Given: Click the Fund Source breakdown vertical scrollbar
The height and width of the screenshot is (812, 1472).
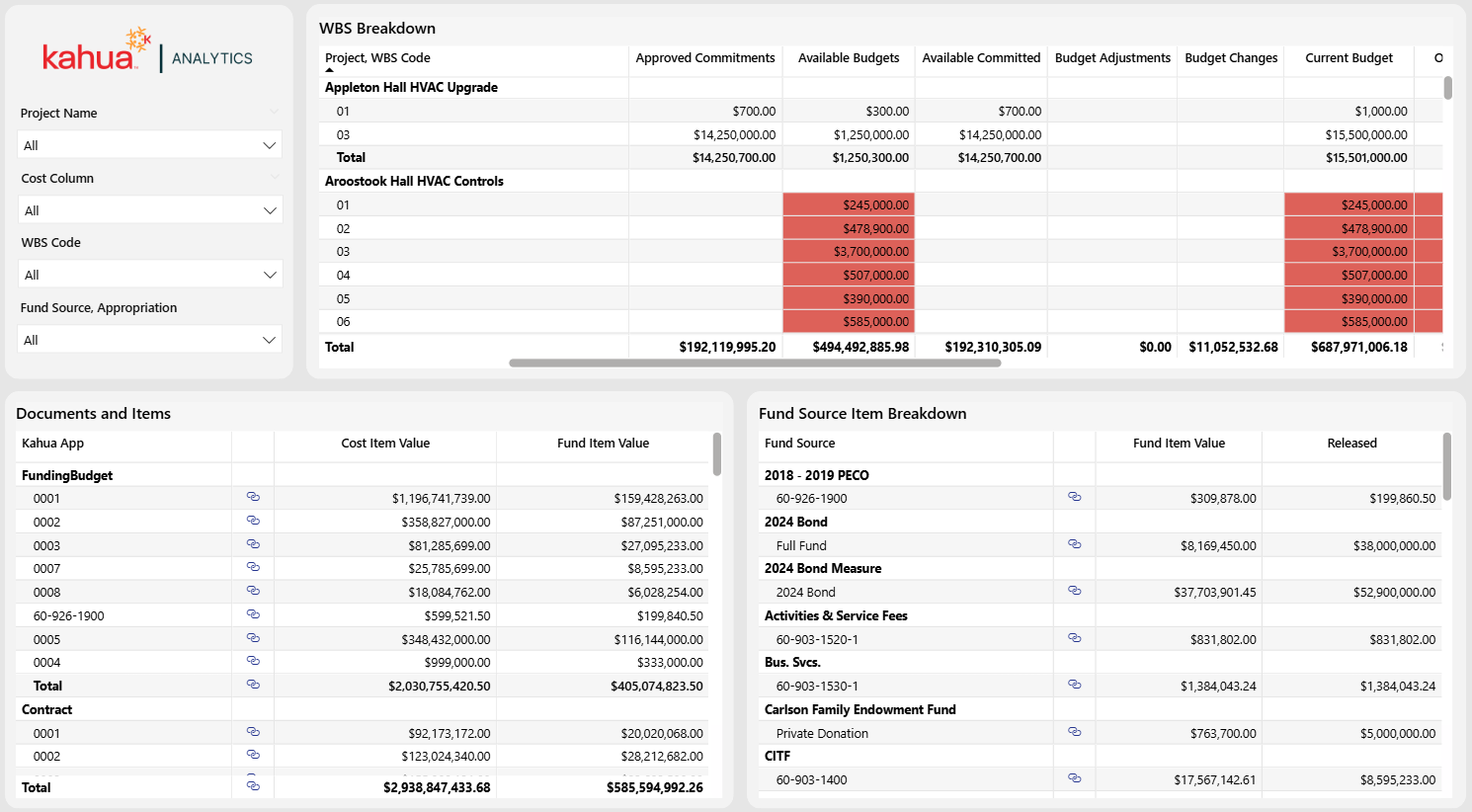Looking at the screenshot, I should click(x=1447, y=466).
